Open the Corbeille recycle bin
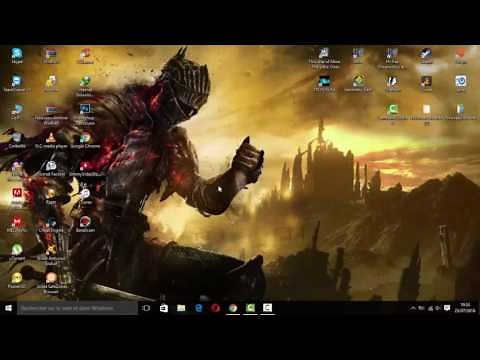Image resolution: width=480 pixels, height=360 pixels. (x=17, y=140)
